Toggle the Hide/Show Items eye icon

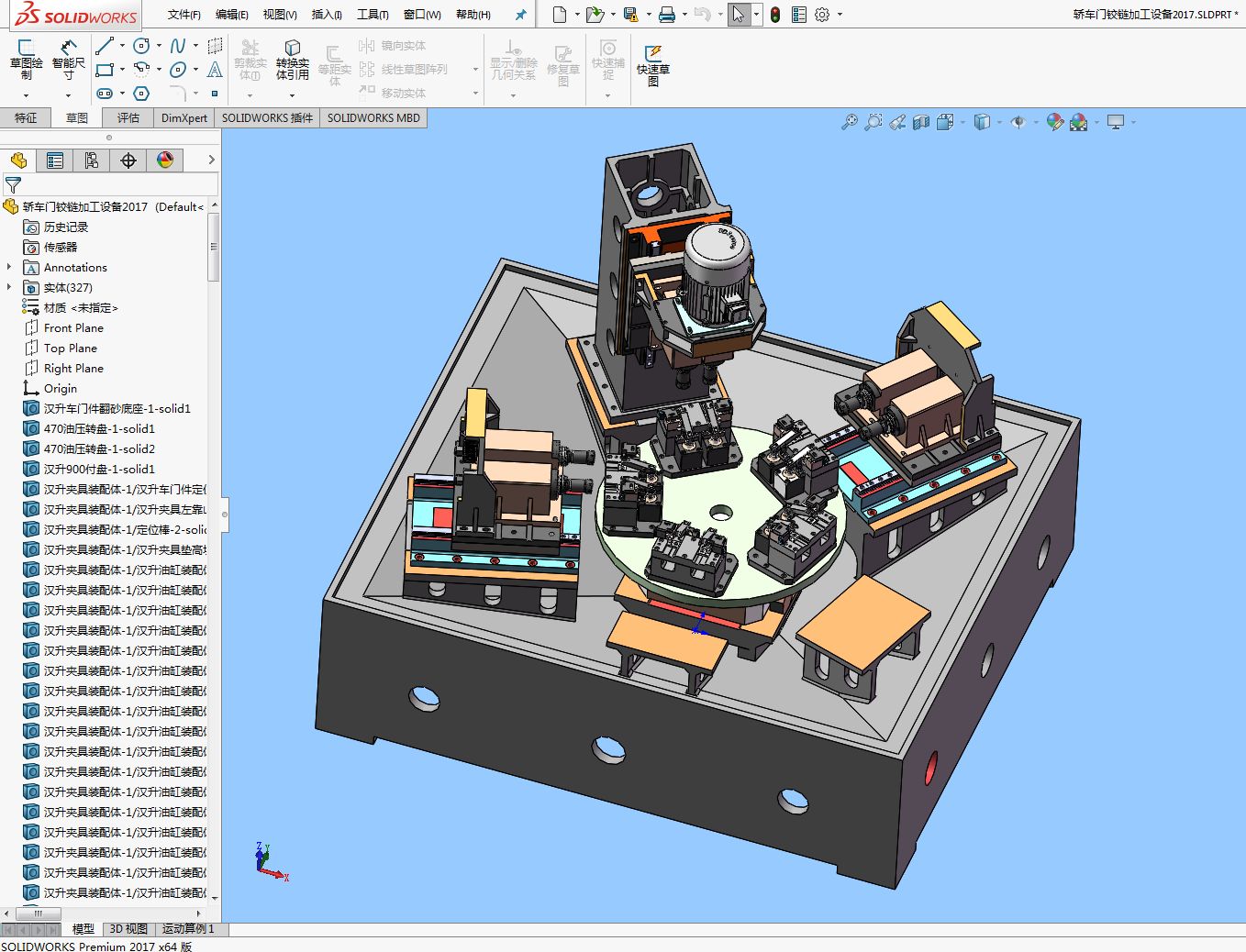[1018, 122]
